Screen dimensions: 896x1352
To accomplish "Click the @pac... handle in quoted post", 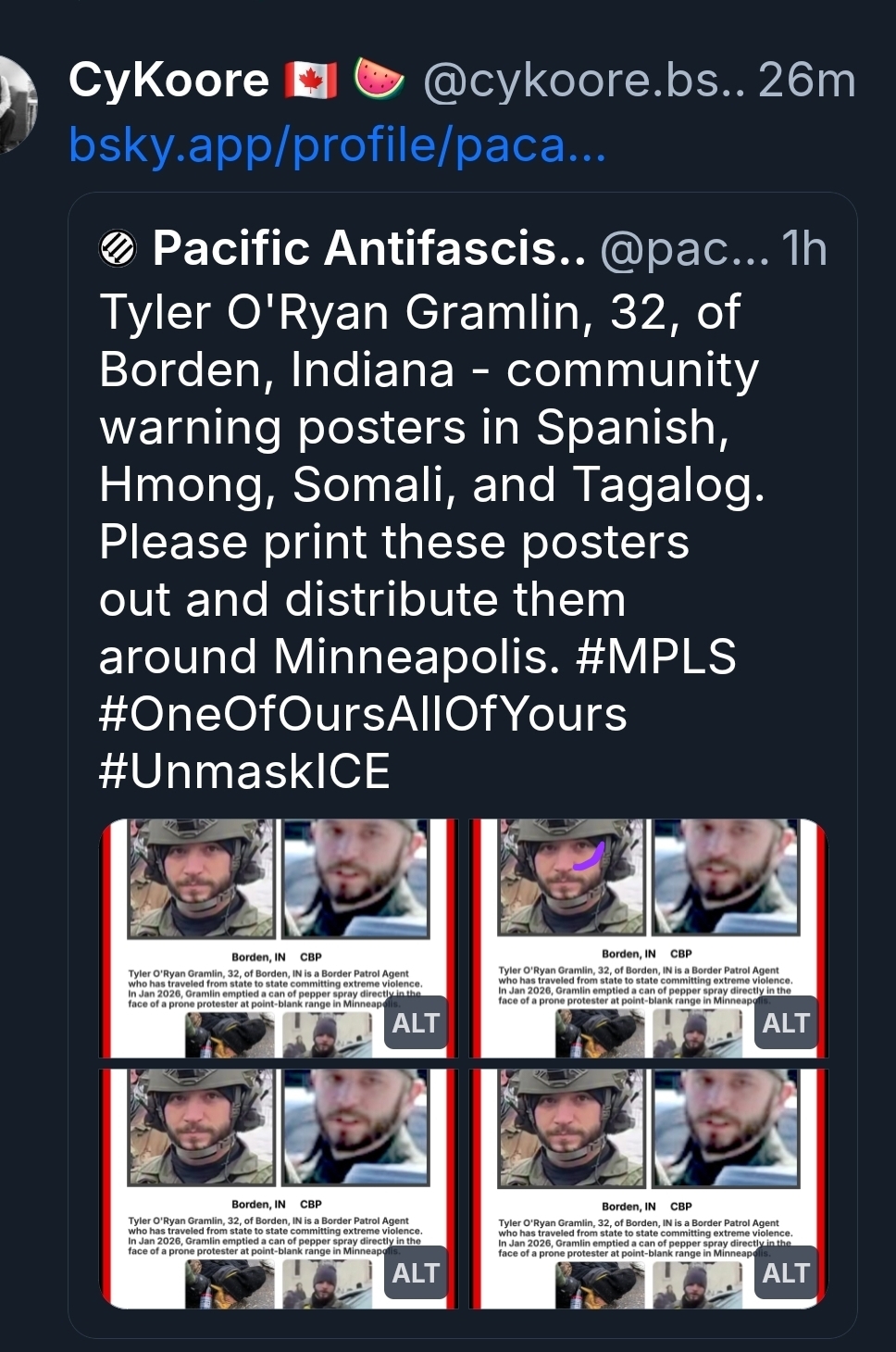I will [685, 248].
